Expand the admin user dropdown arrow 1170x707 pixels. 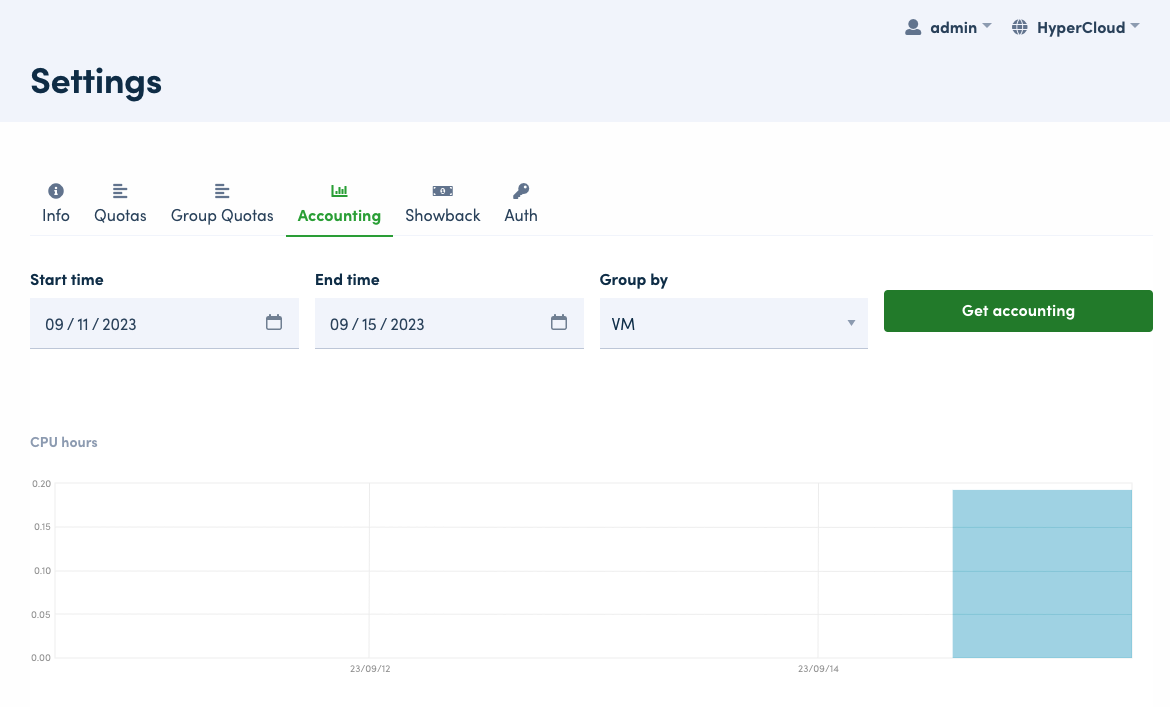click(987, 27)
